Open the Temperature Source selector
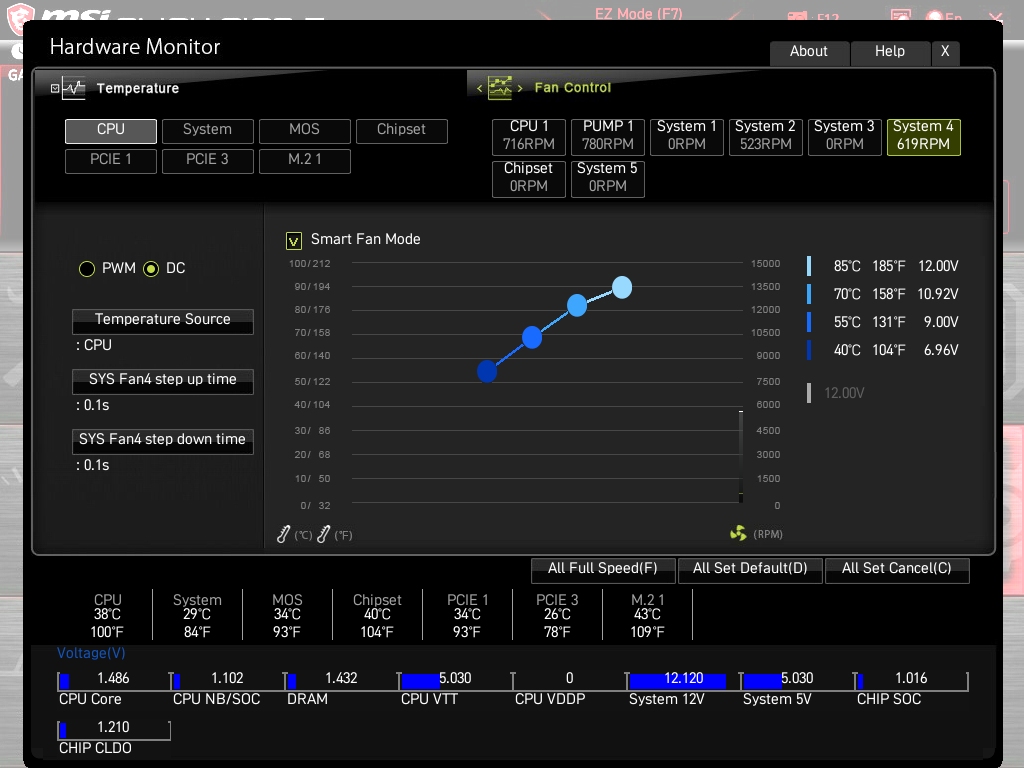 tap(163, 321)
